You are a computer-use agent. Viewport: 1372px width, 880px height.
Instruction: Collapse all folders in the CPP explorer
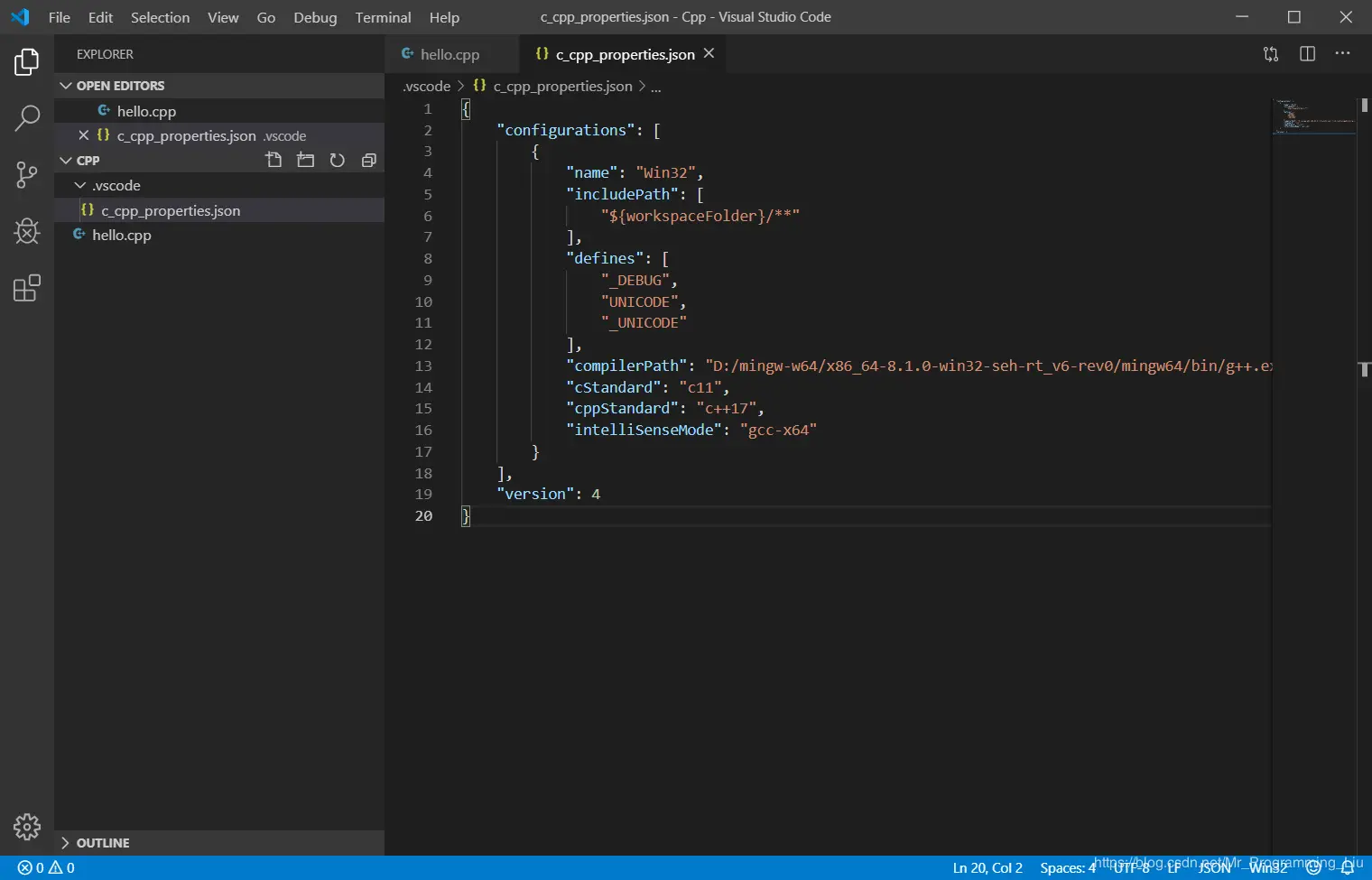(368, 160)
